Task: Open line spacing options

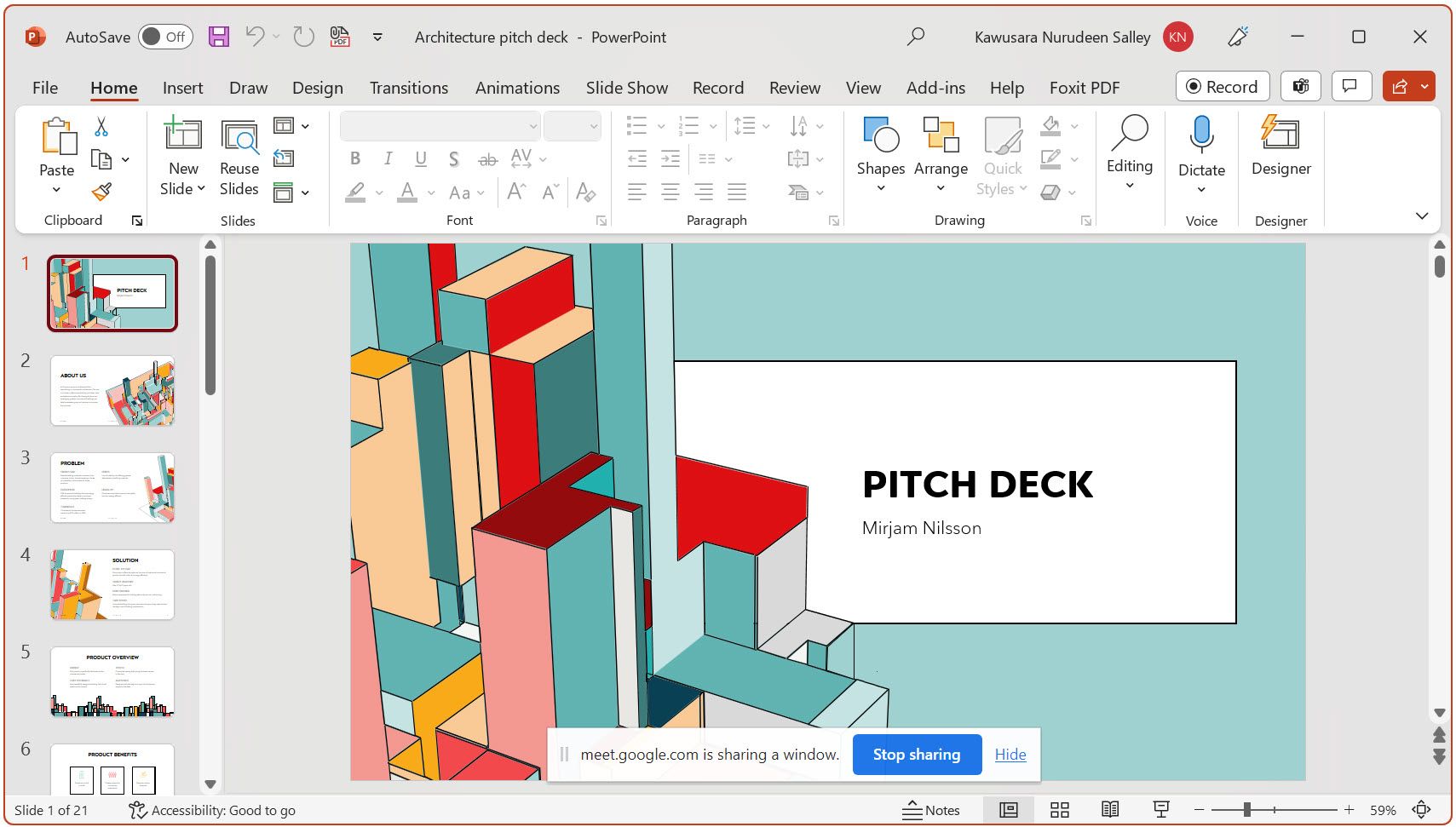Action: pos(749,125)
